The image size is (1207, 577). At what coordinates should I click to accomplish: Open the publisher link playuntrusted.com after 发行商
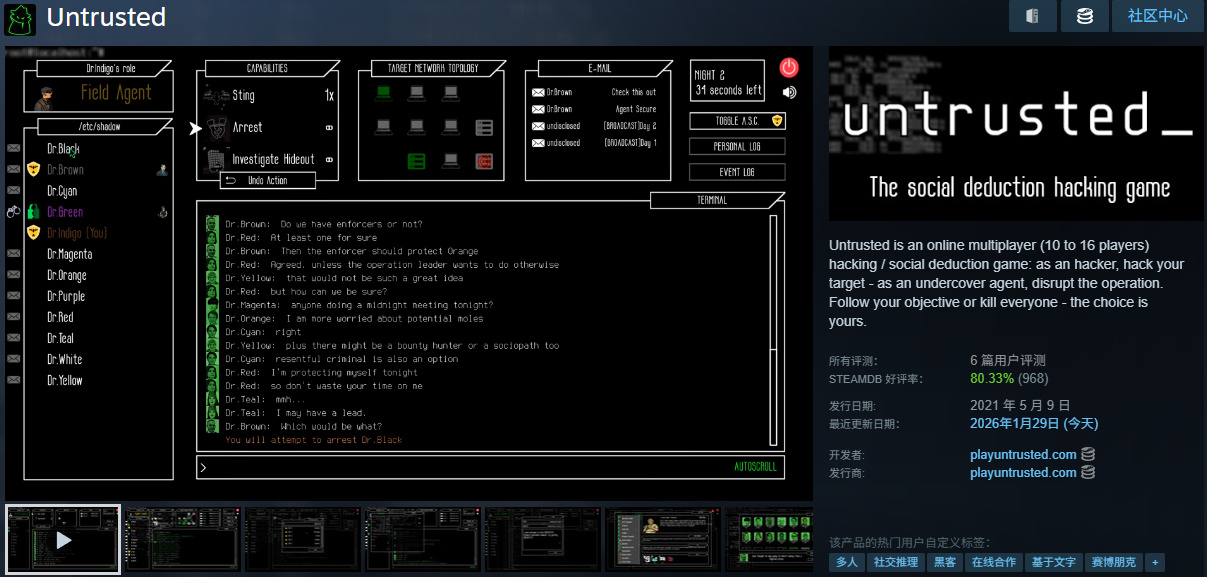click(x=1023, y=473)
